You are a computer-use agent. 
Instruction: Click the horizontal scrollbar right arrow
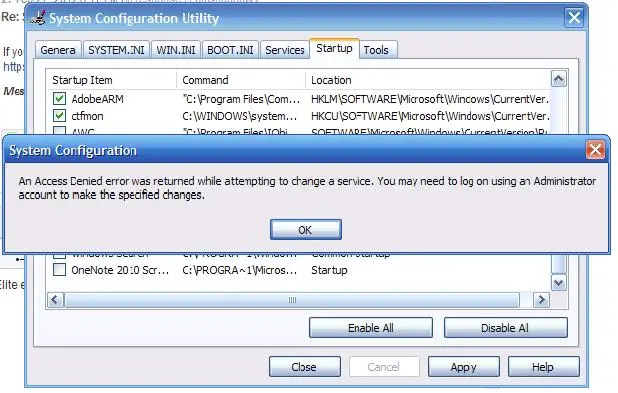(541, 300)
